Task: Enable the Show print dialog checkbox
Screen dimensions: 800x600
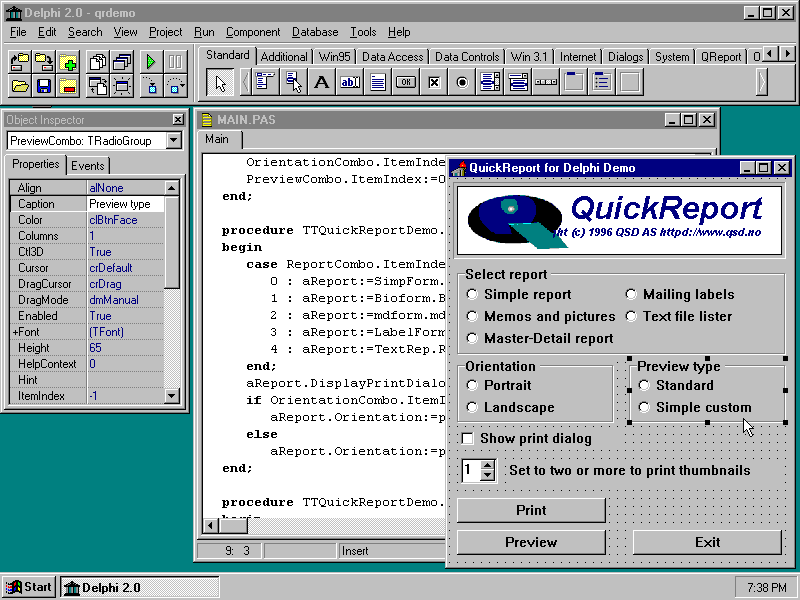Action: click(467, 438)
